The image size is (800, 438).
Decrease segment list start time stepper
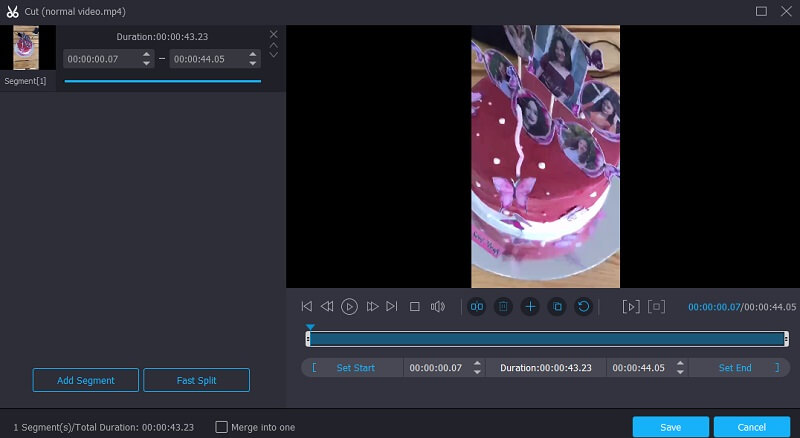coord(146,63)
